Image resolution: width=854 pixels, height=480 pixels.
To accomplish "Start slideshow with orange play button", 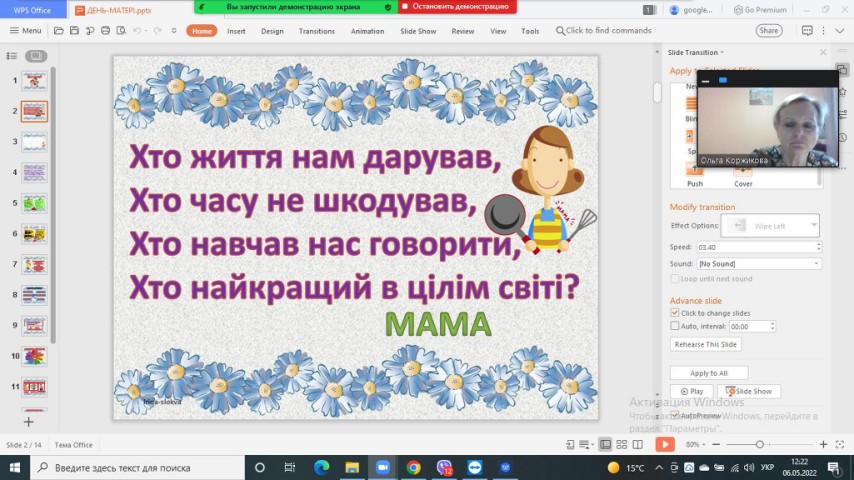I will [x=665, y=444].
